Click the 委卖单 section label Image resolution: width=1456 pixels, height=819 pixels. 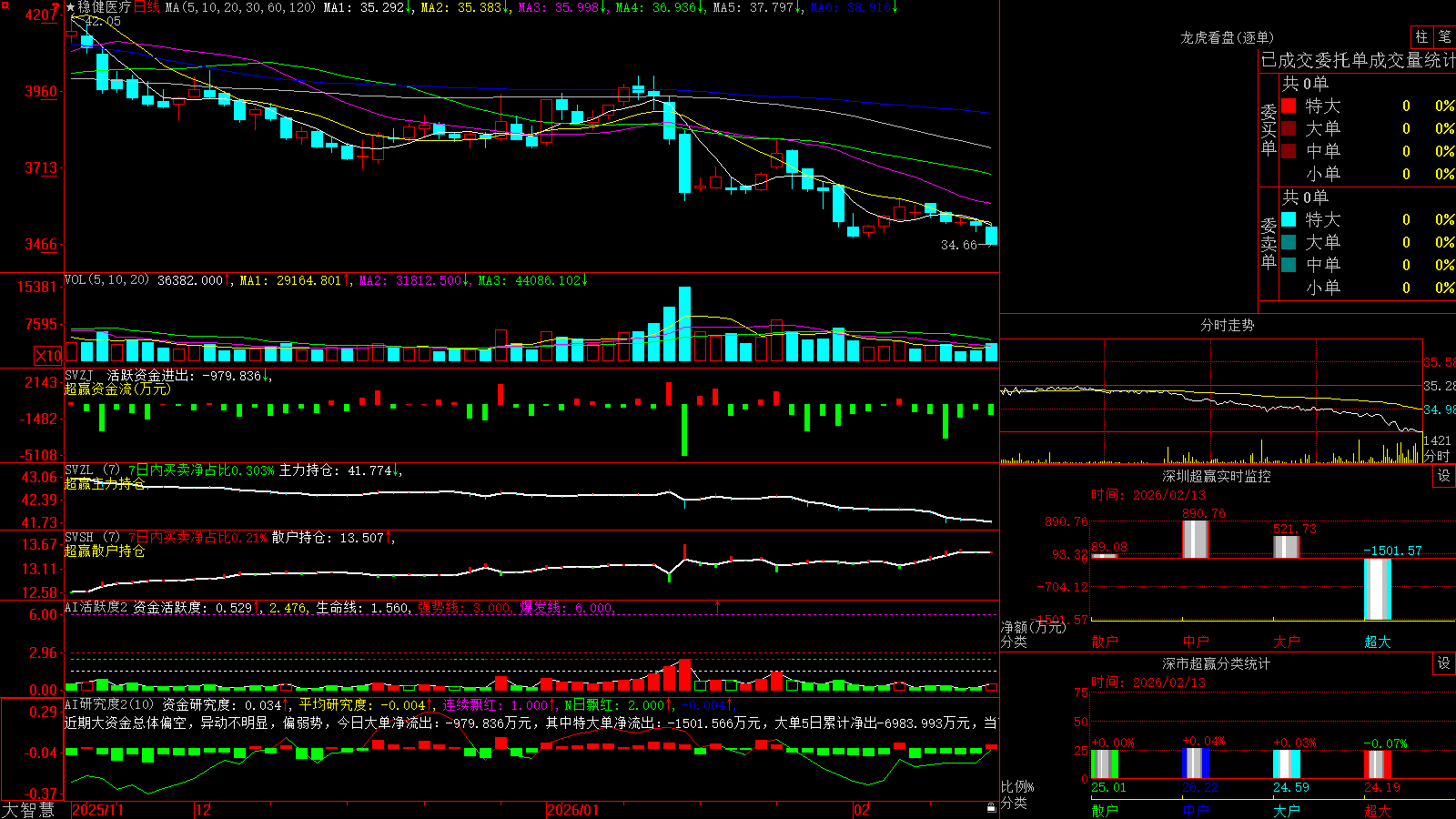point(1269,243)
